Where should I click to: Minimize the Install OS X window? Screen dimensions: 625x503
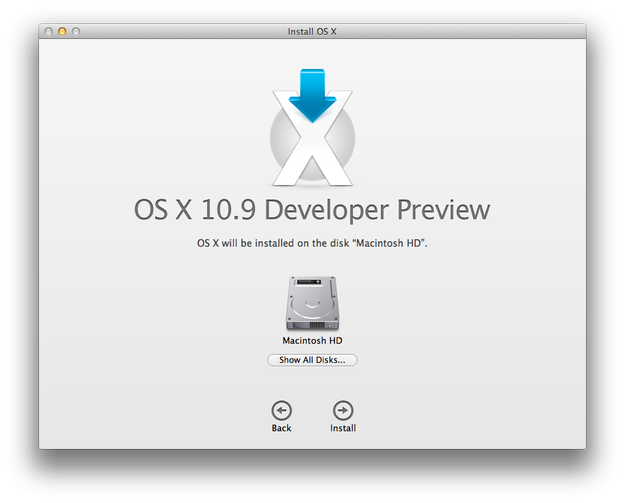(62, 31)
